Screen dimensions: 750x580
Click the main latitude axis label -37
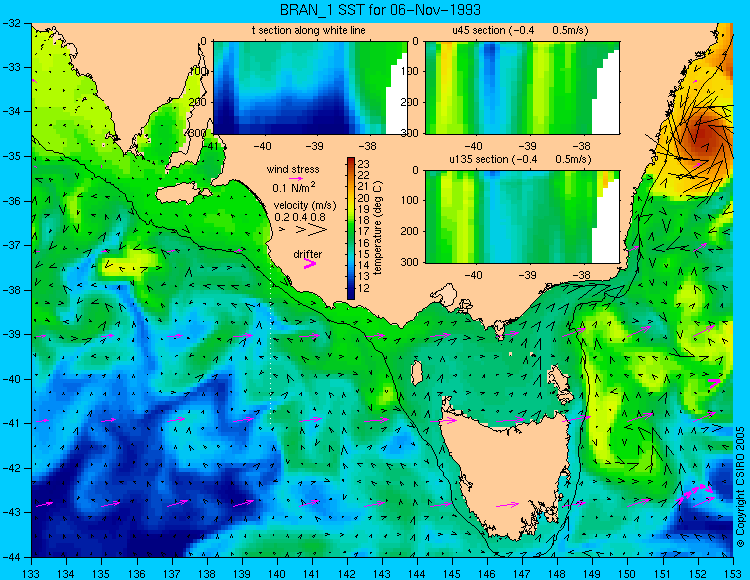point(11,245)
